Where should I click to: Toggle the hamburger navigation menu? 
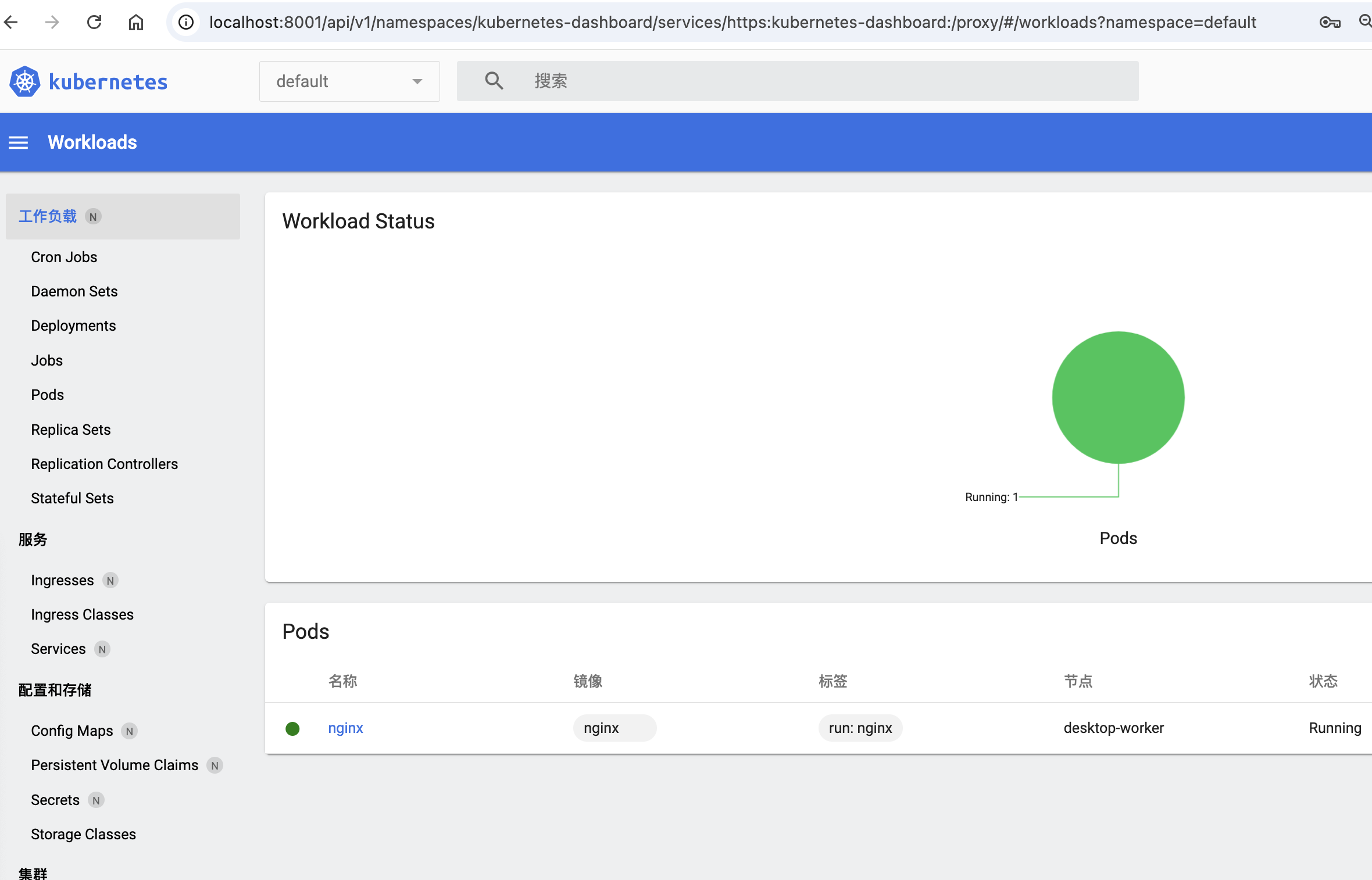click(19, 142)
